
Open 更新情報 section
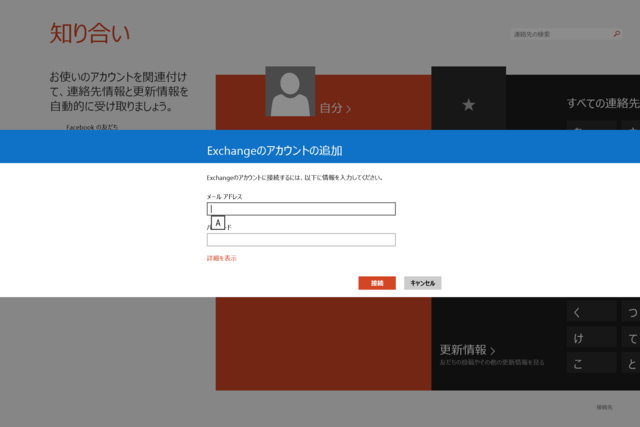467,350
